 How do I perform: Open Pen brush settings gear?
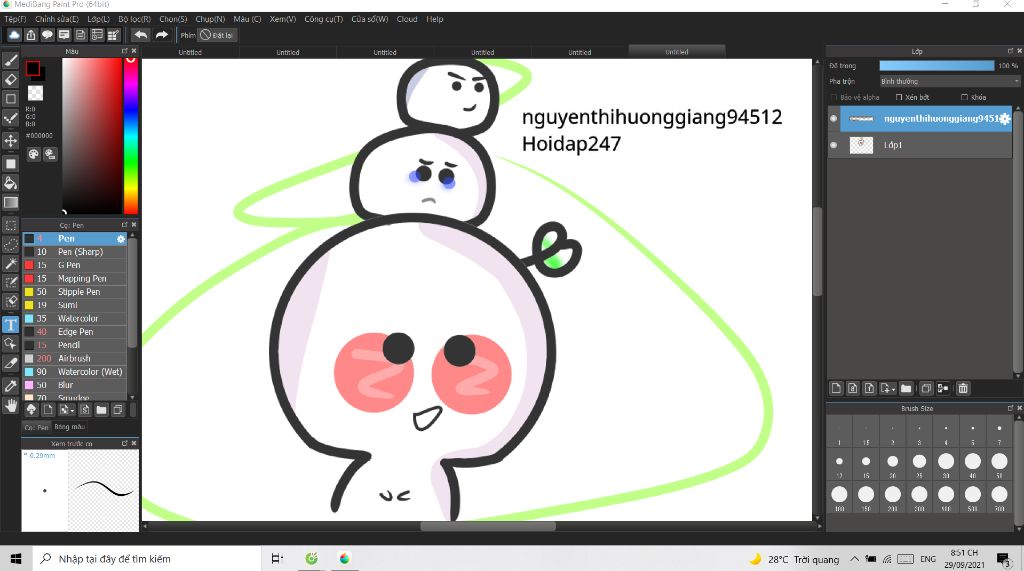121,239
